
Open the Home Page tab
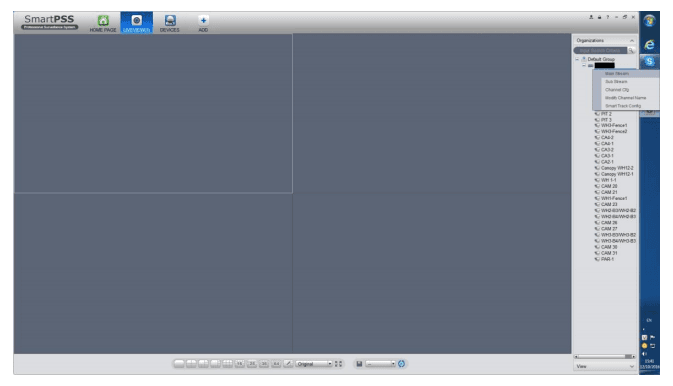[103, 24]
